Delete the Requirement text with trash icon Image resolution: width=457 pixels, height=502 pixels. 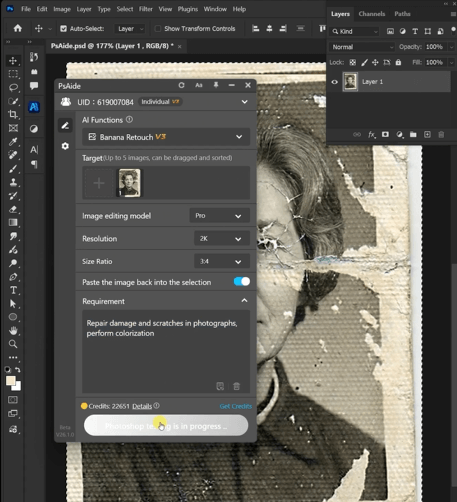click(x=236, y=386)
